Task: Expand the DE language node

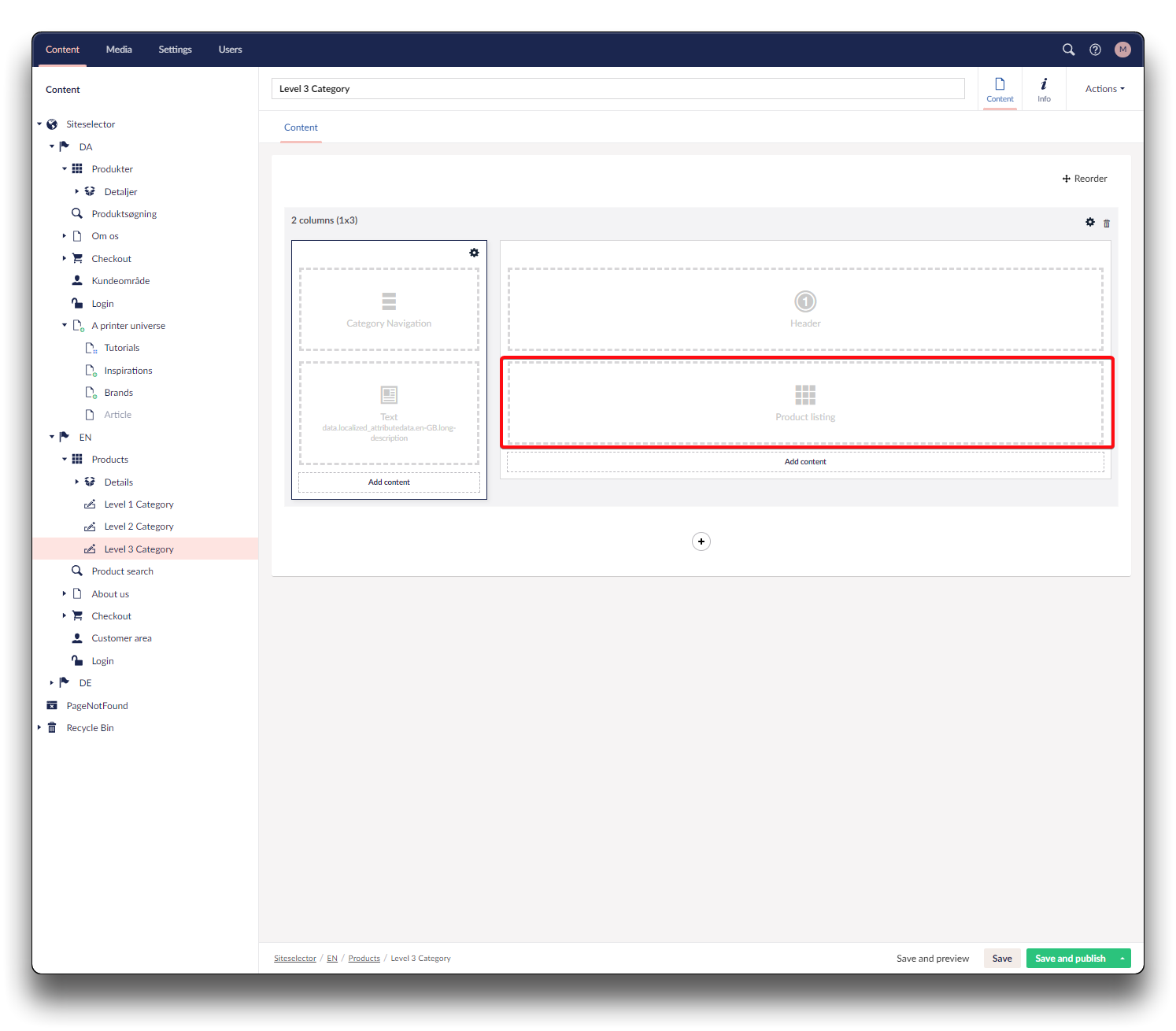Action: (52, 683)
